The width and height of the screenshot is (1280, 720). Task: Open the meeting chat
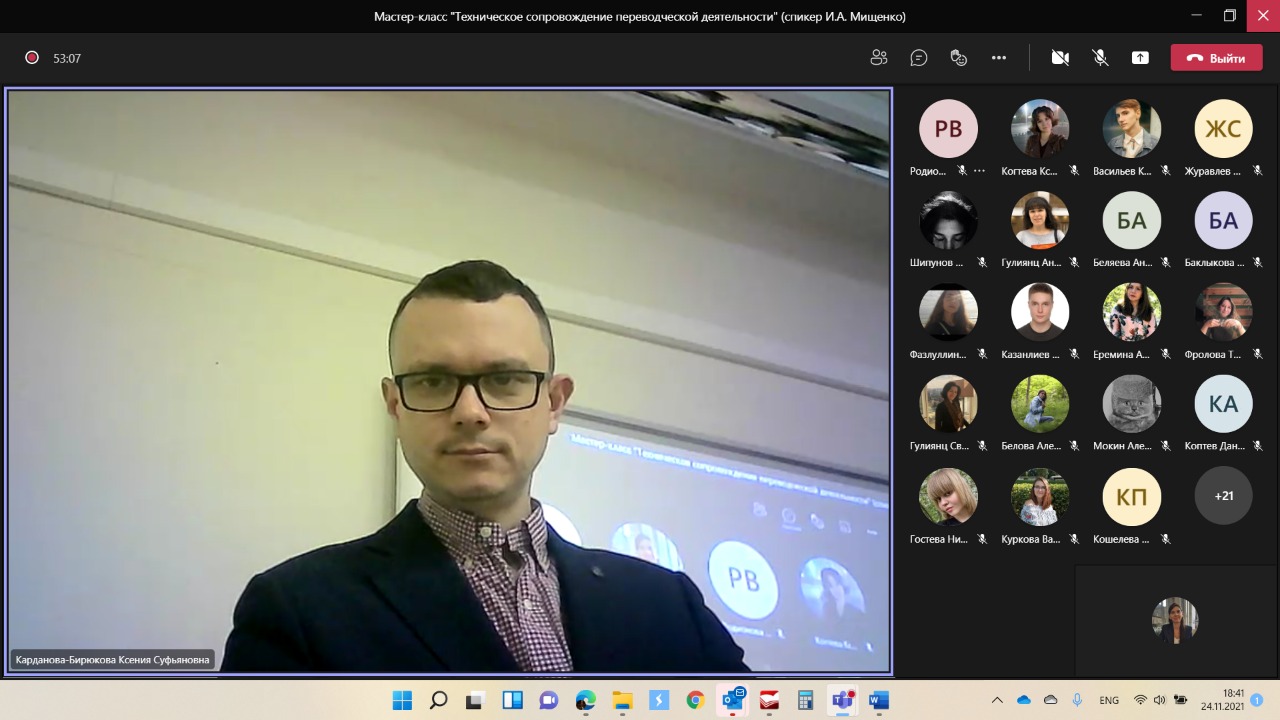(x=919, y=58)
